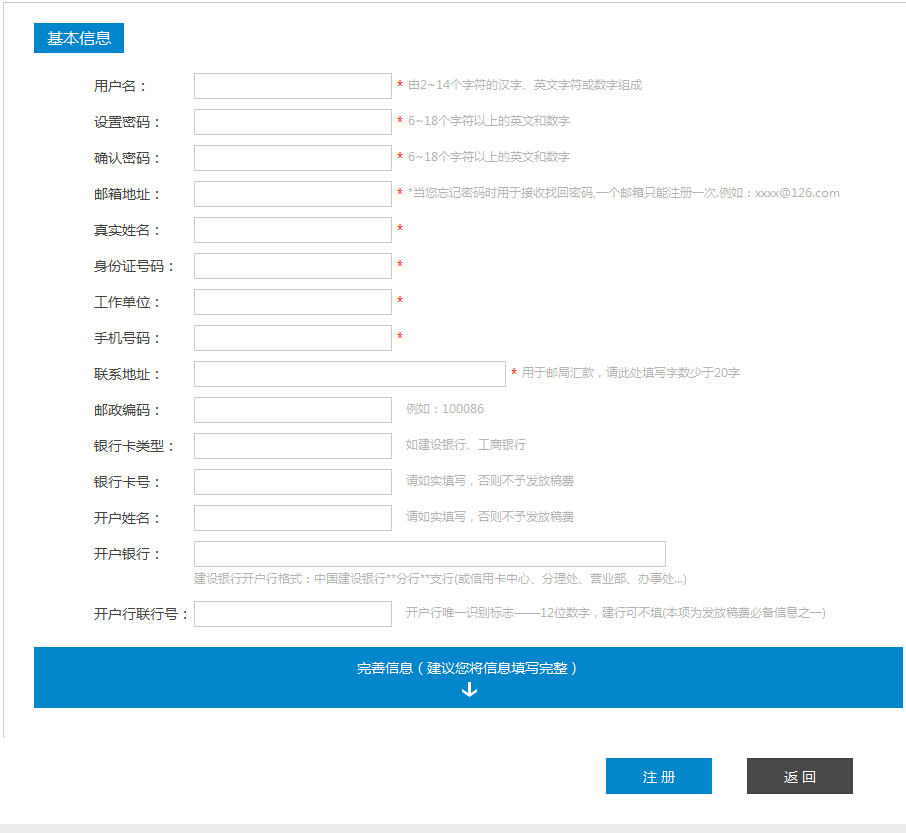Select the 银行卡类型 input box

click(x=292, y=446)
